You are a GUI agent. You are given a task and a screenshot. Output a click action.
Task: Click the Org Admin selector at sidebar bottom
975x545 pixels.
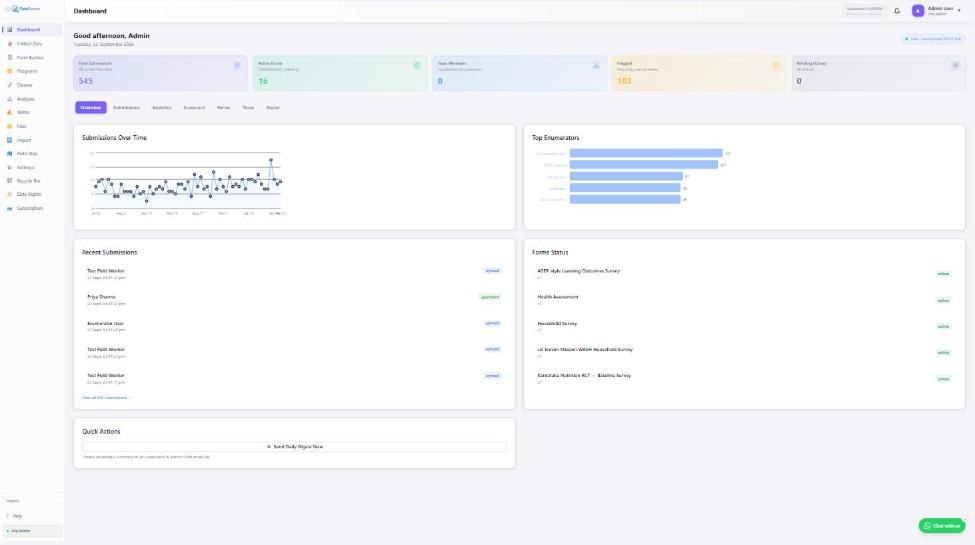pyautogui.click(x=32, y=531)
